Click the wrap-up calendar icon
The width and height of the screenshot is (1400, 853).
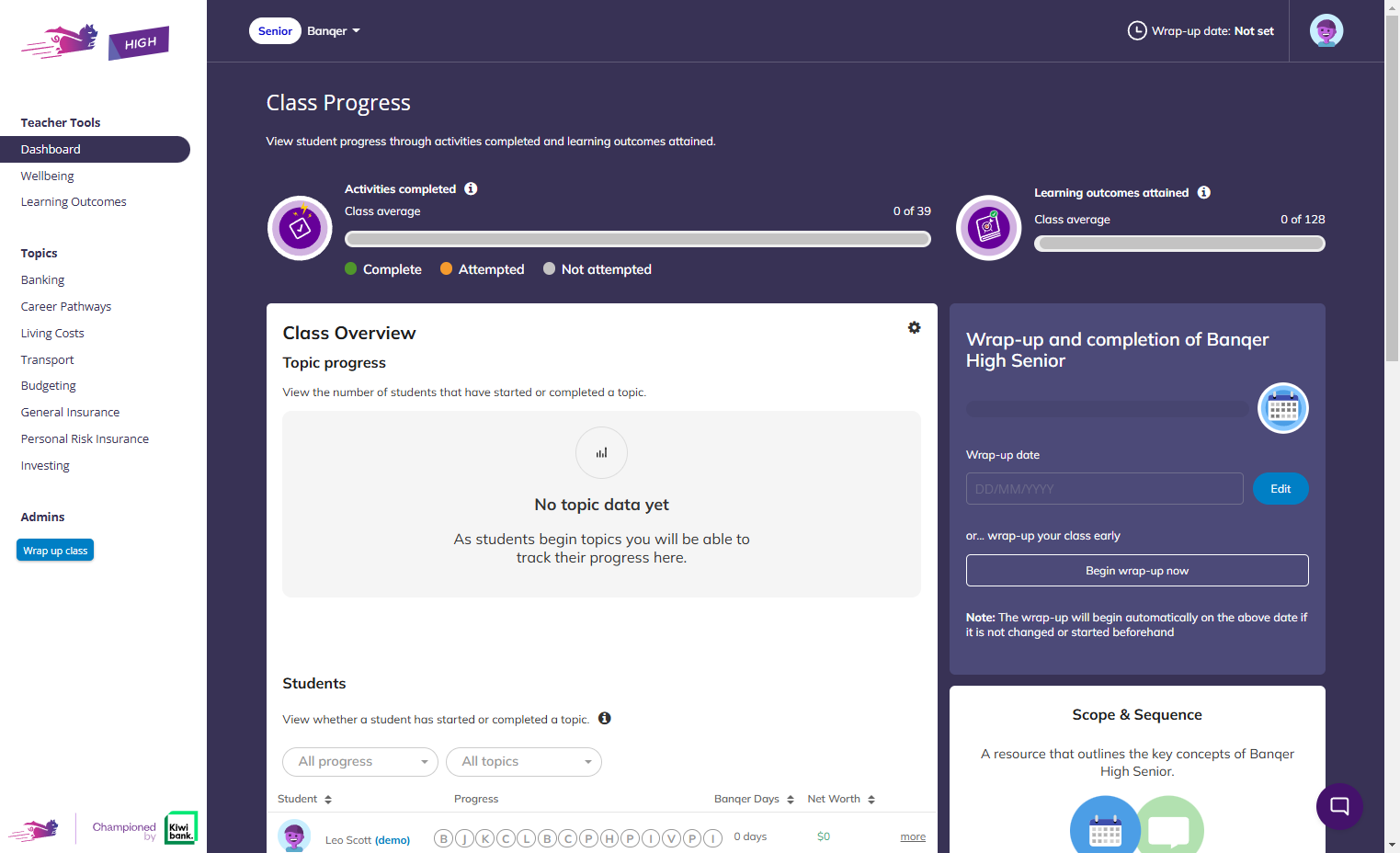coord(1283,408)
